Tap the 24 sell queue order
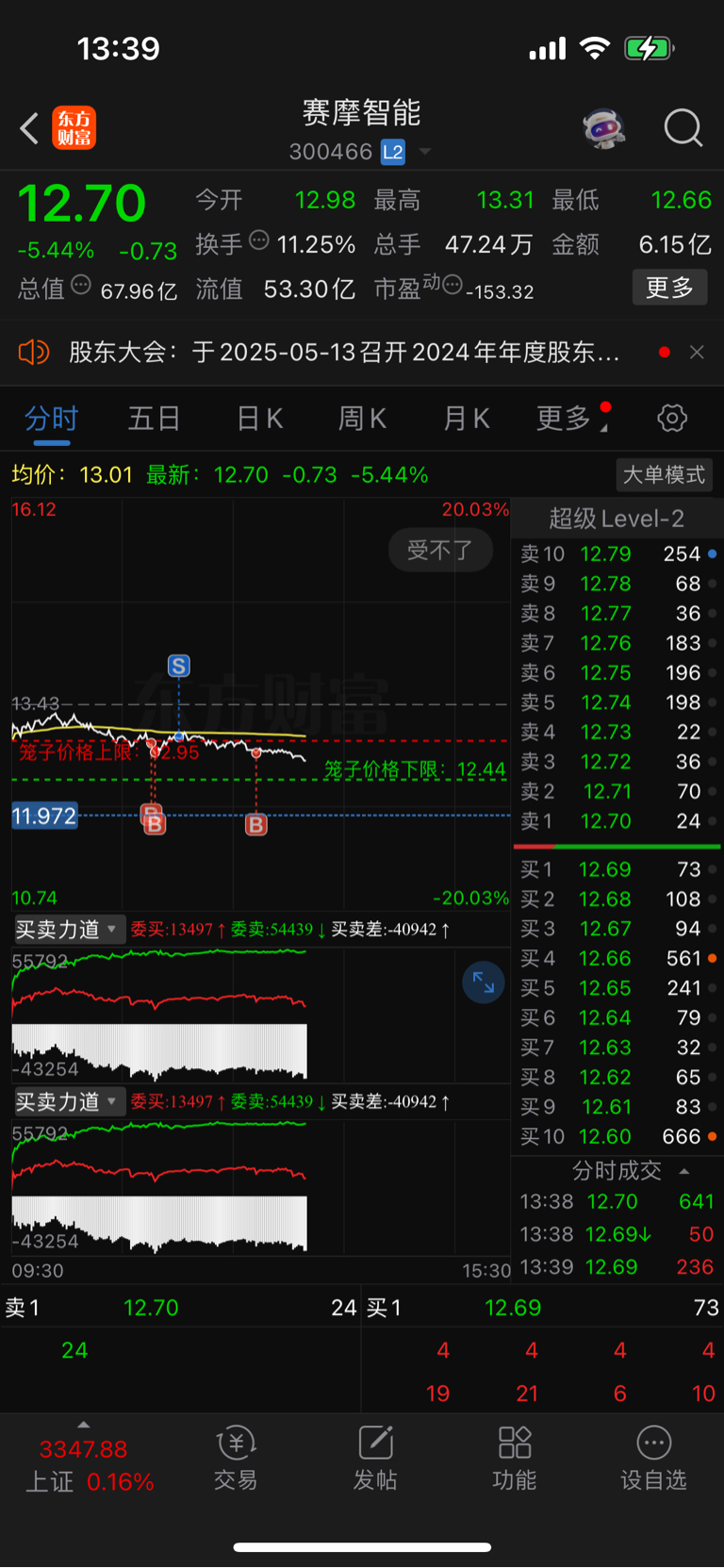The image size is (724, 1568). (x=74, y=1350)
